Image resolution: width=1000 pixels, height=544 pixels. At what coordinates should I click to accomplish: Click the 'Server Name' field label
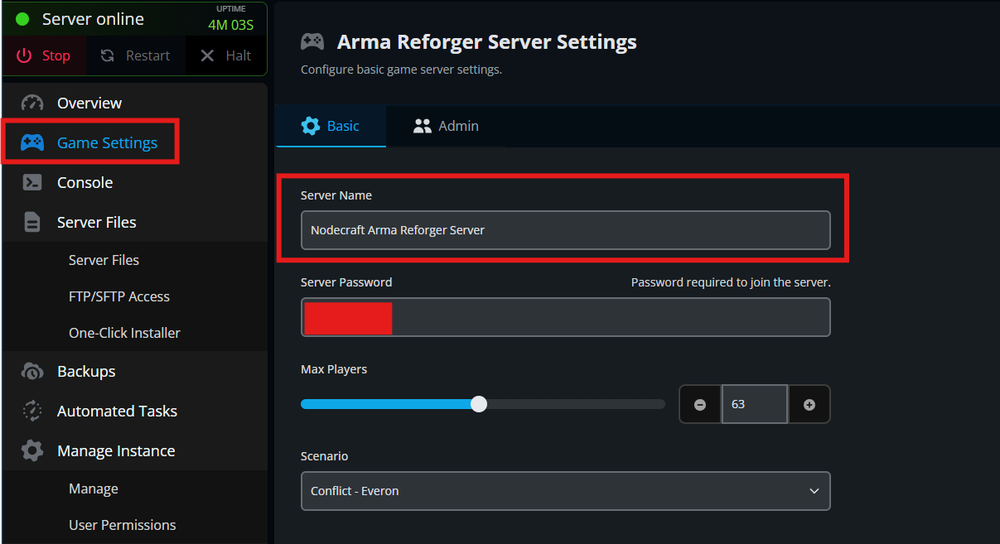coord(336,196)
